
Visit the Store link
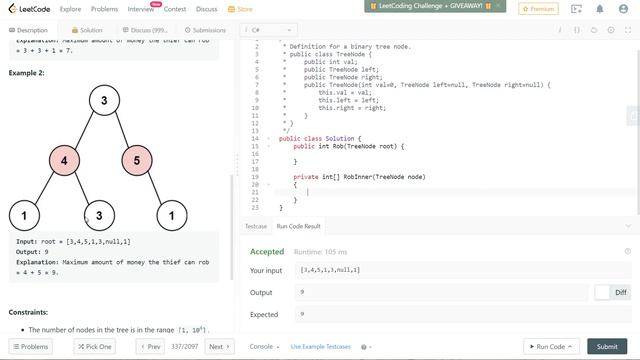click(240, 9)
